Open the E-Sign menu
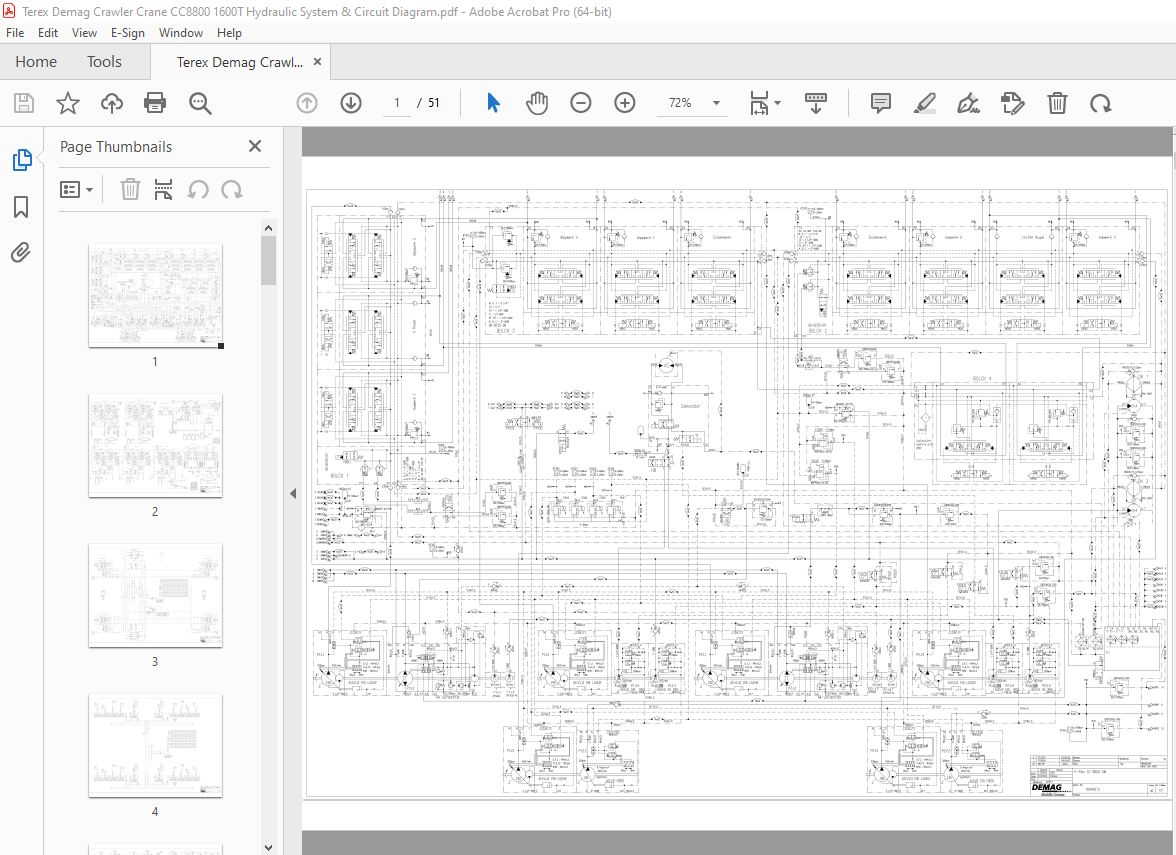Viewport: 1176px width, 855px height. 128,33
